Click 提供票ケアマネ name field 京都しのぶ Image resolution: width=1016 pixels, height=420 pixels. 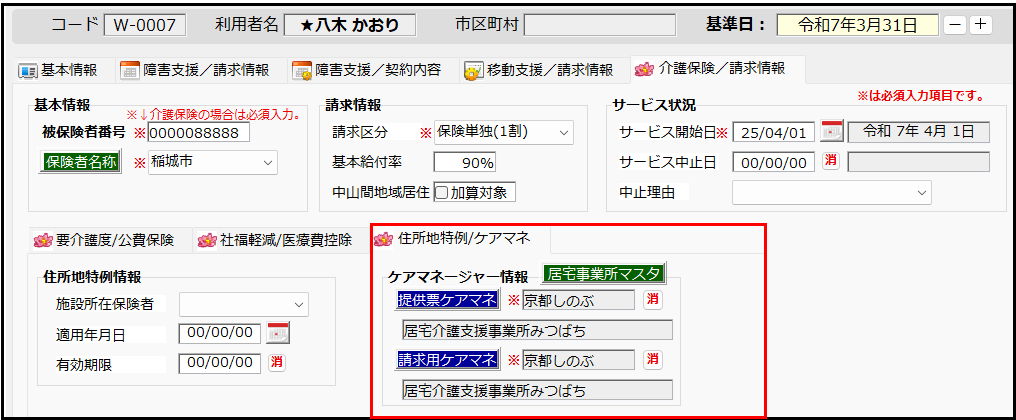[x=579, y=300]
